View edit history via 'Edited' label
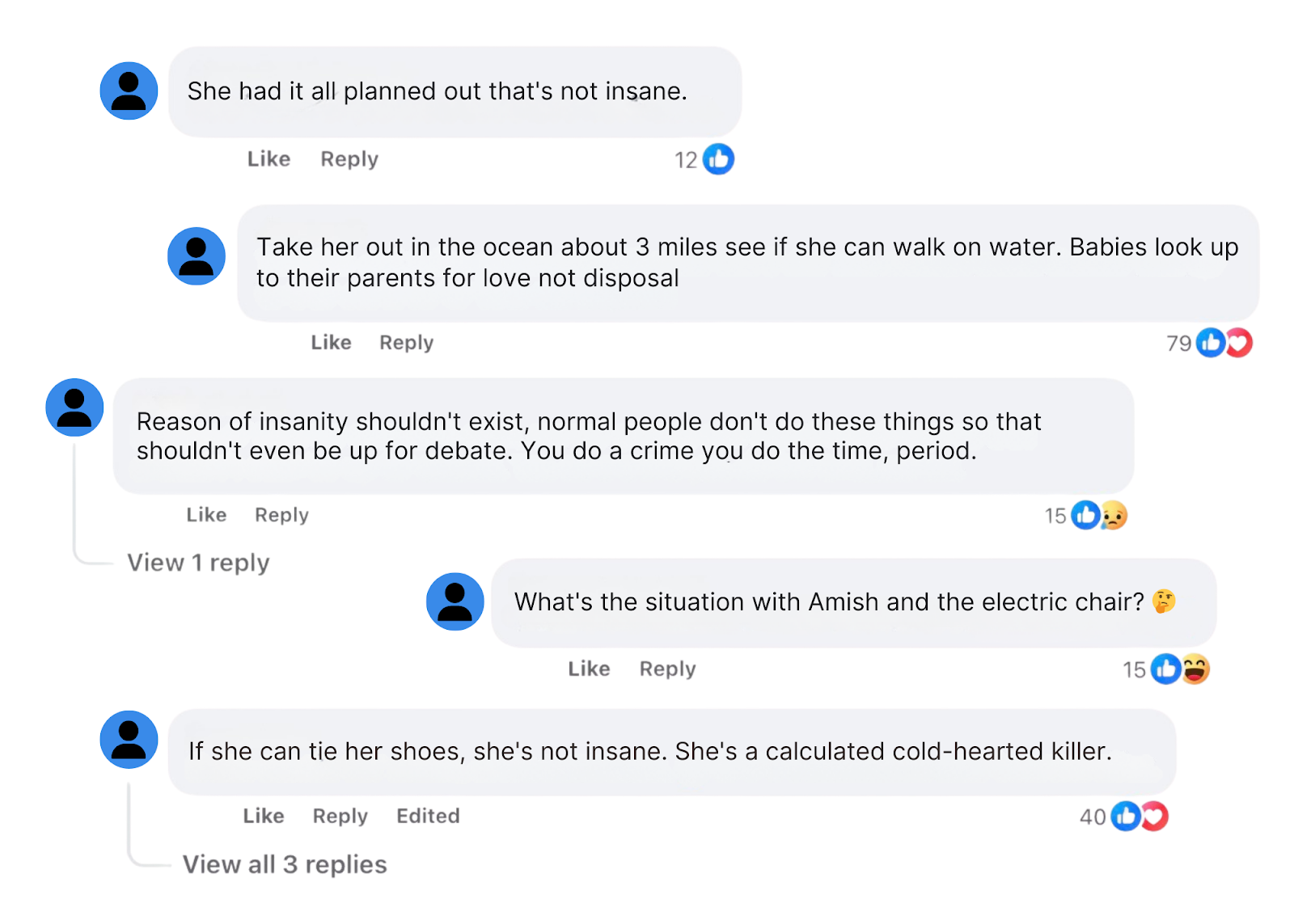The image size is (1294, 924). [428, 816]
